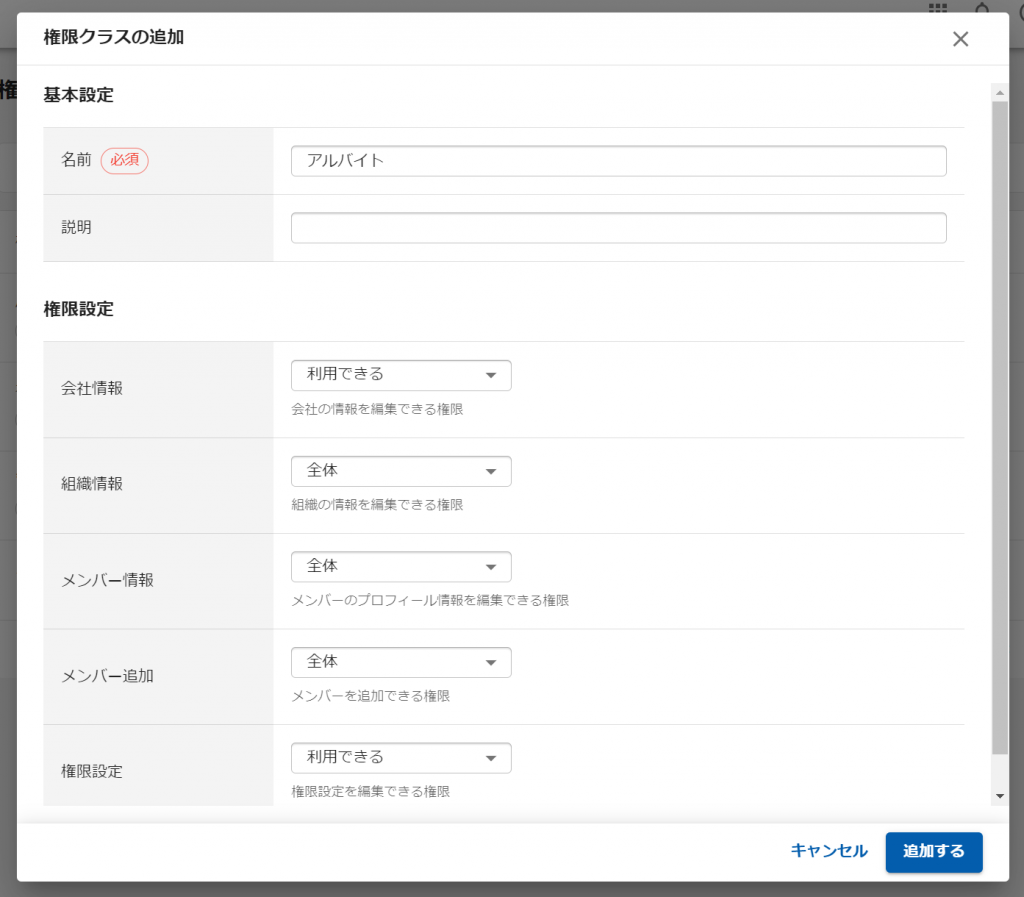Click the scrollbar up arrow in dialog
This screenshot has width=1024, height=897.
tap(1000, 93)
